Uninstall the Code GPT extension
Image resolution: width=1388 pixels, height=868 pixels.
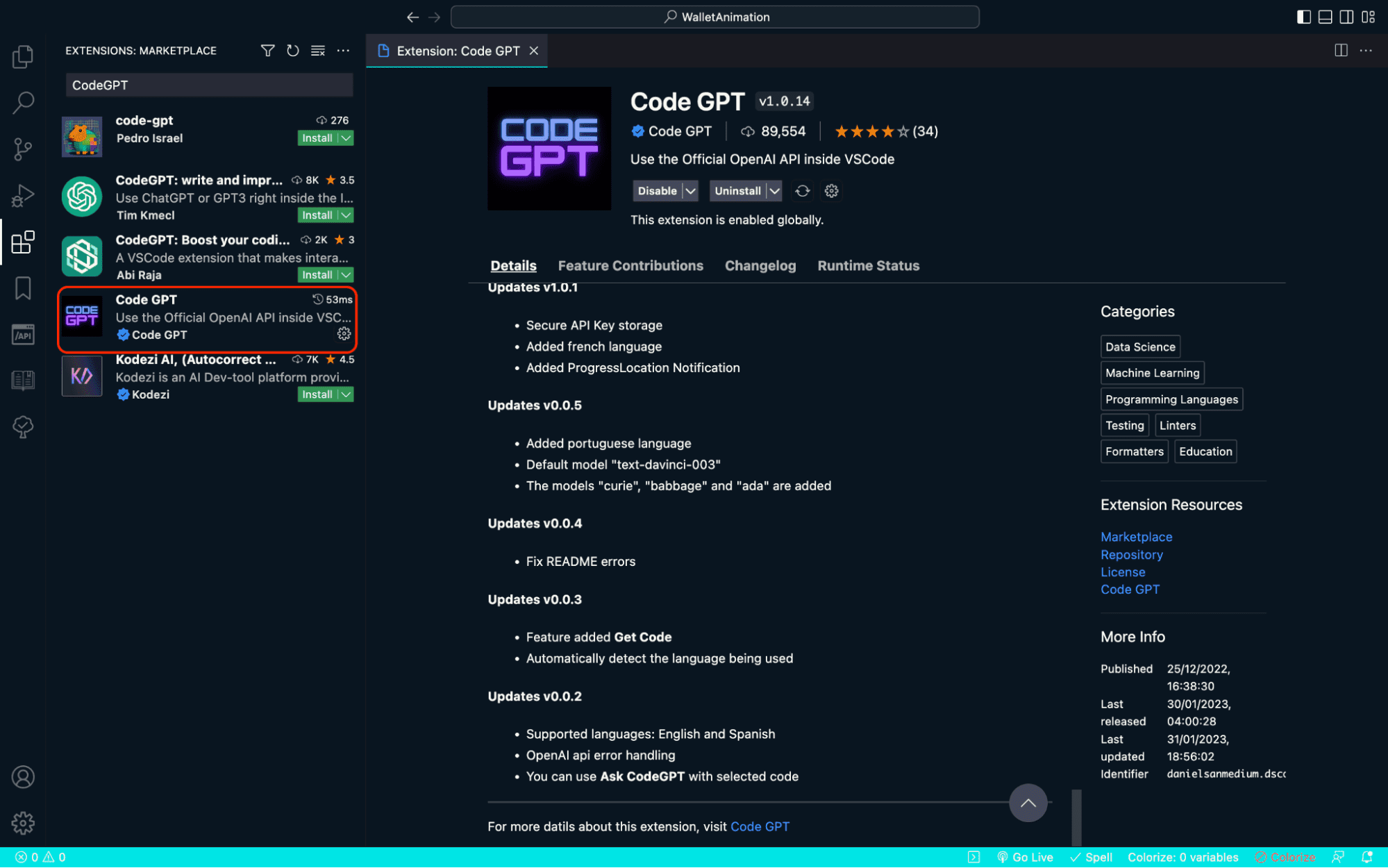tap(737, 191)
